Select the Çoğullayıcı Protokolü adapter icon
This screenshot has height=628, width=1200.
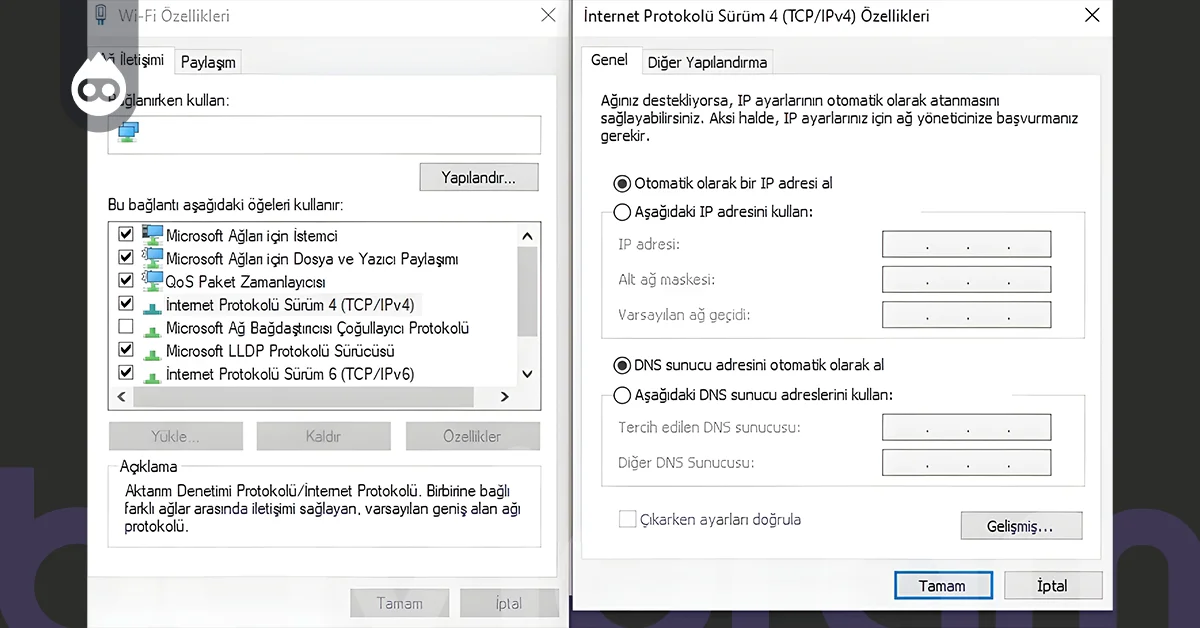[152, 327]
